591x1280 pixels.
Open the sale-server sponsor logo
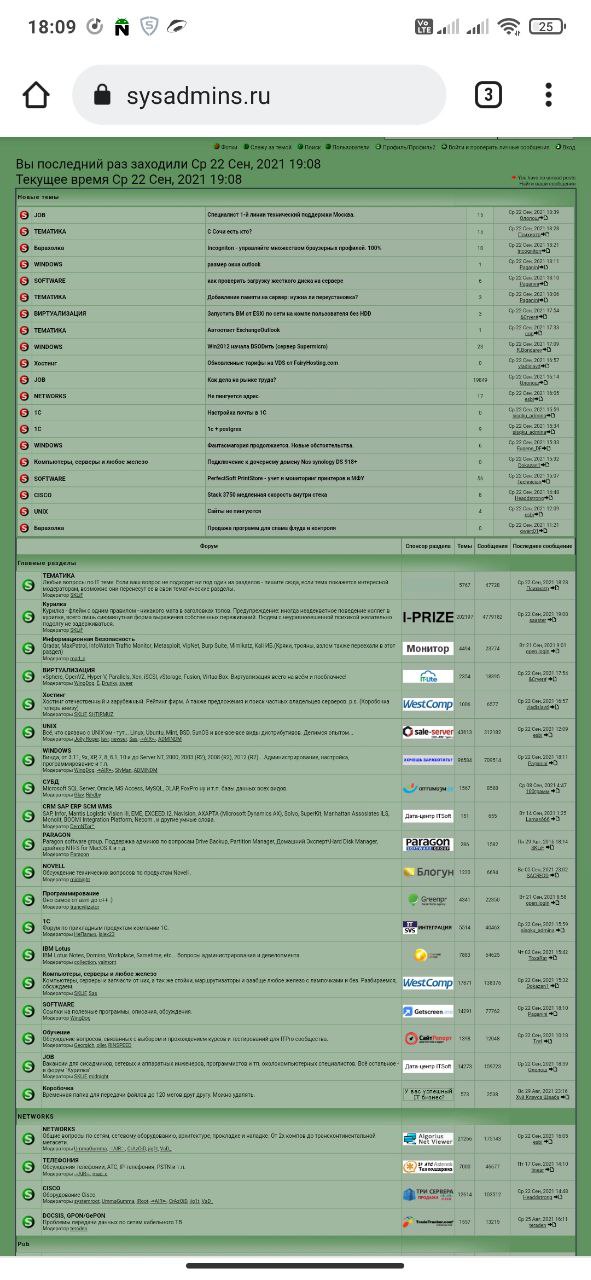pyautogui.click(x=428, y=732)
